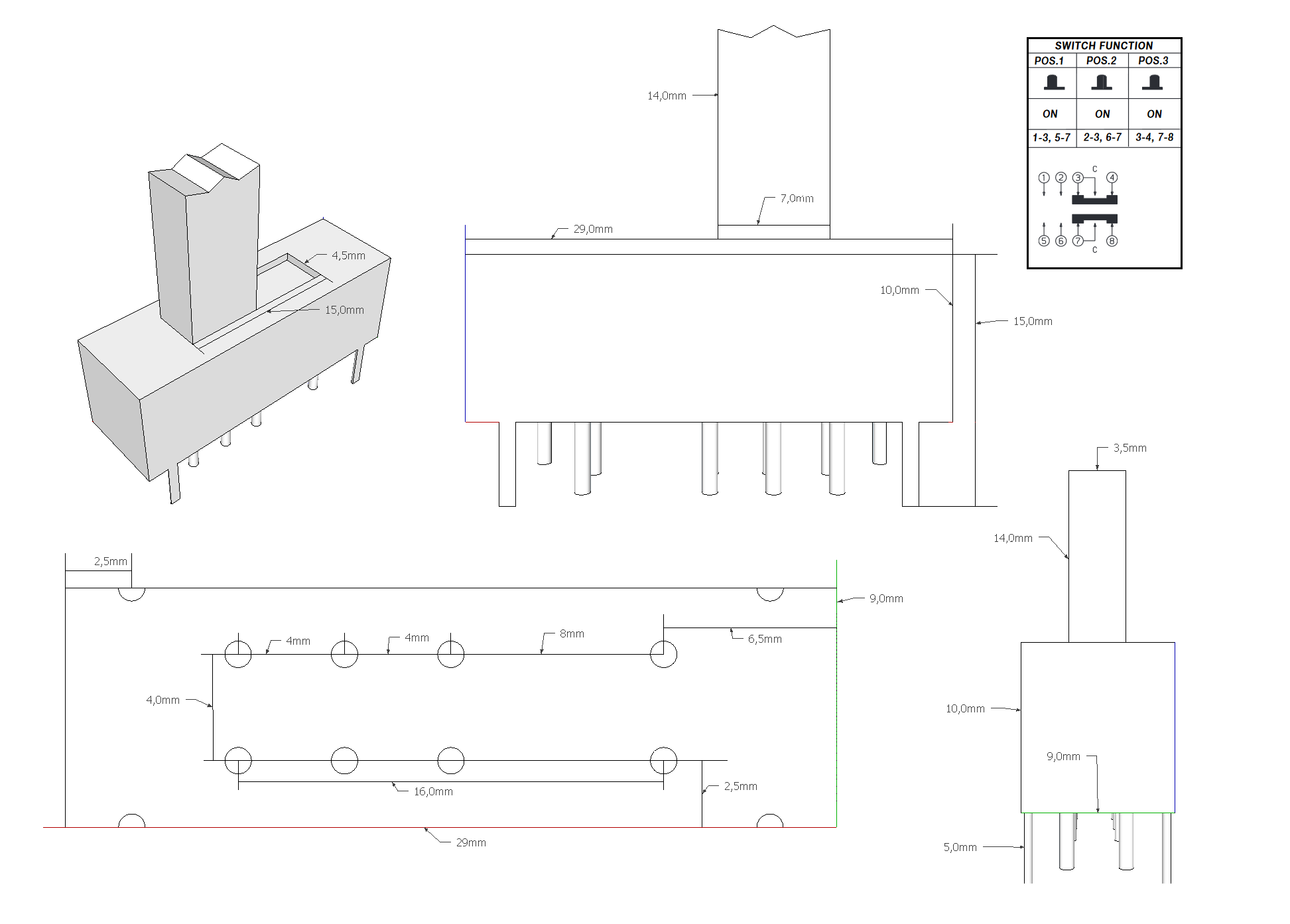Viewport: 1290px width, 924px height.
Task: Click the ON text under POS.2
Action: [x=1102, y=114]
